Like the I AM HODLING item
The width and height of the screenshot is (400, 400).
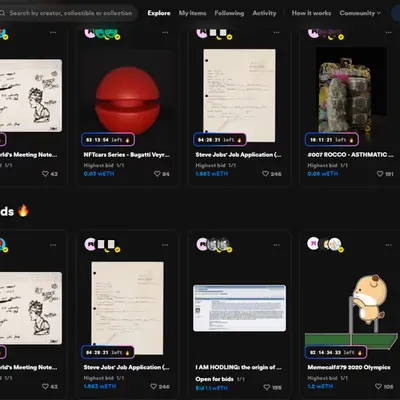(267, 387)
